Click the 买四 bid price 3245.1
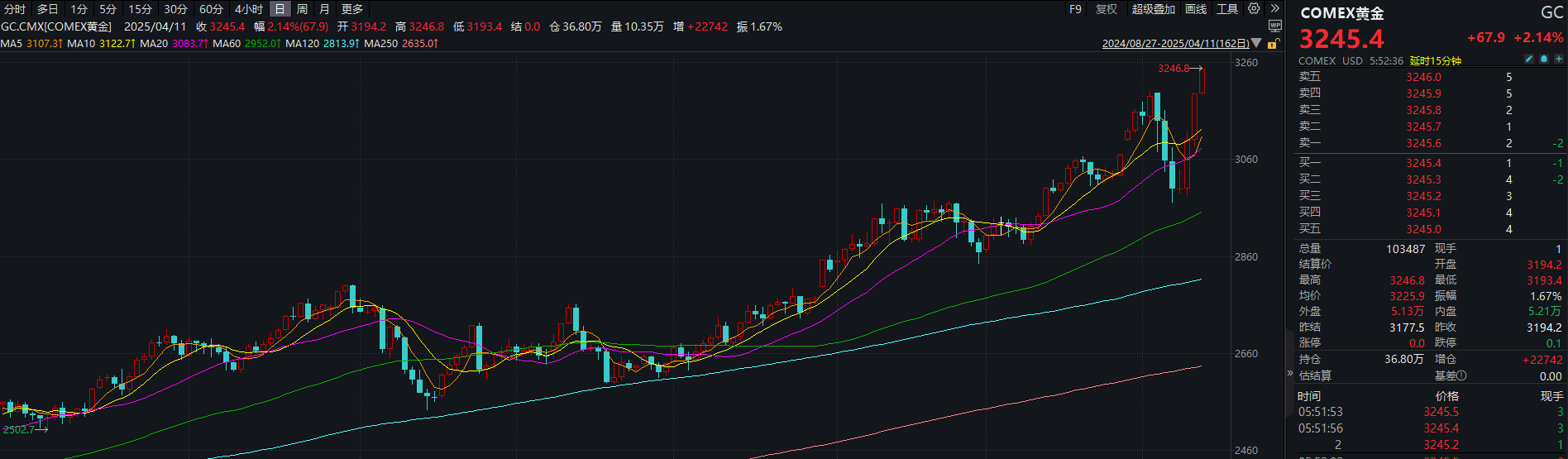 (x=1423, y=213)
